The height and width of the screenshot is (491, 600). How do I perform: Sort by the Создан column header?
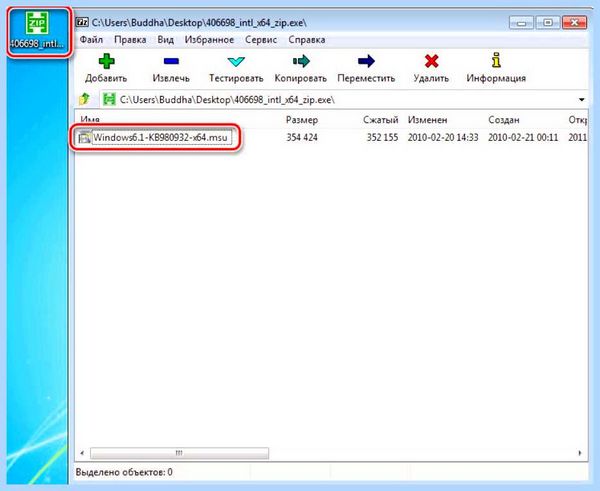click(x=504, y=120)
